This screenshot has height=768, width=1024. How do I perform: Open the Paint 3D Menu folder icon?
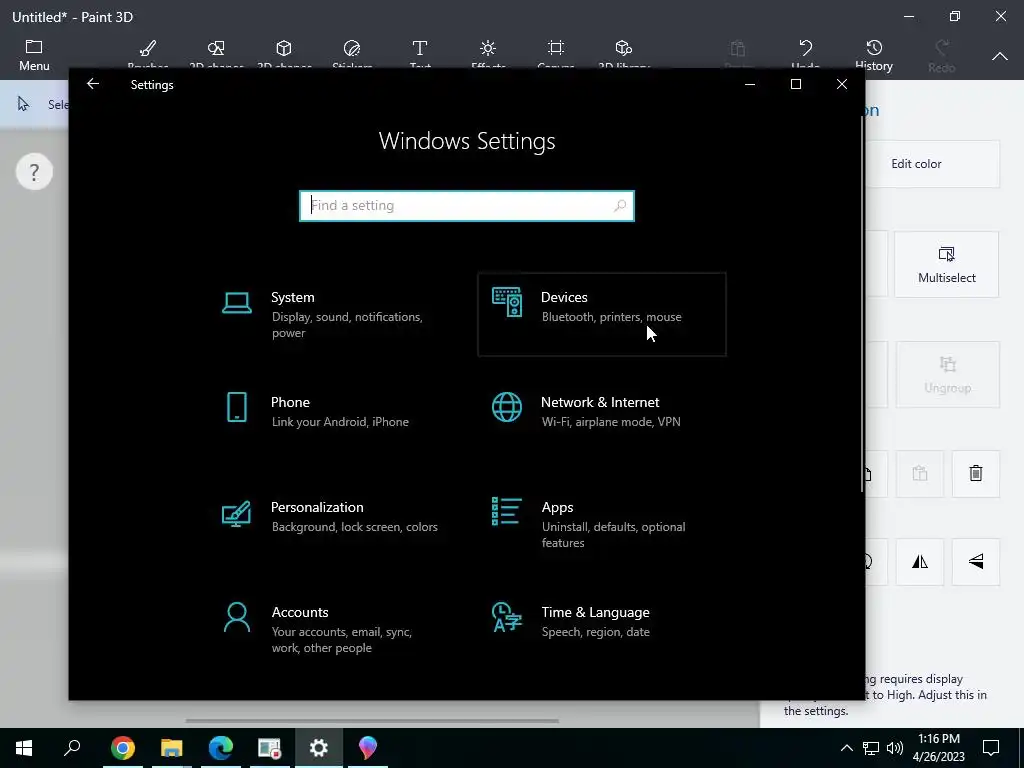(x=34, y=47)
